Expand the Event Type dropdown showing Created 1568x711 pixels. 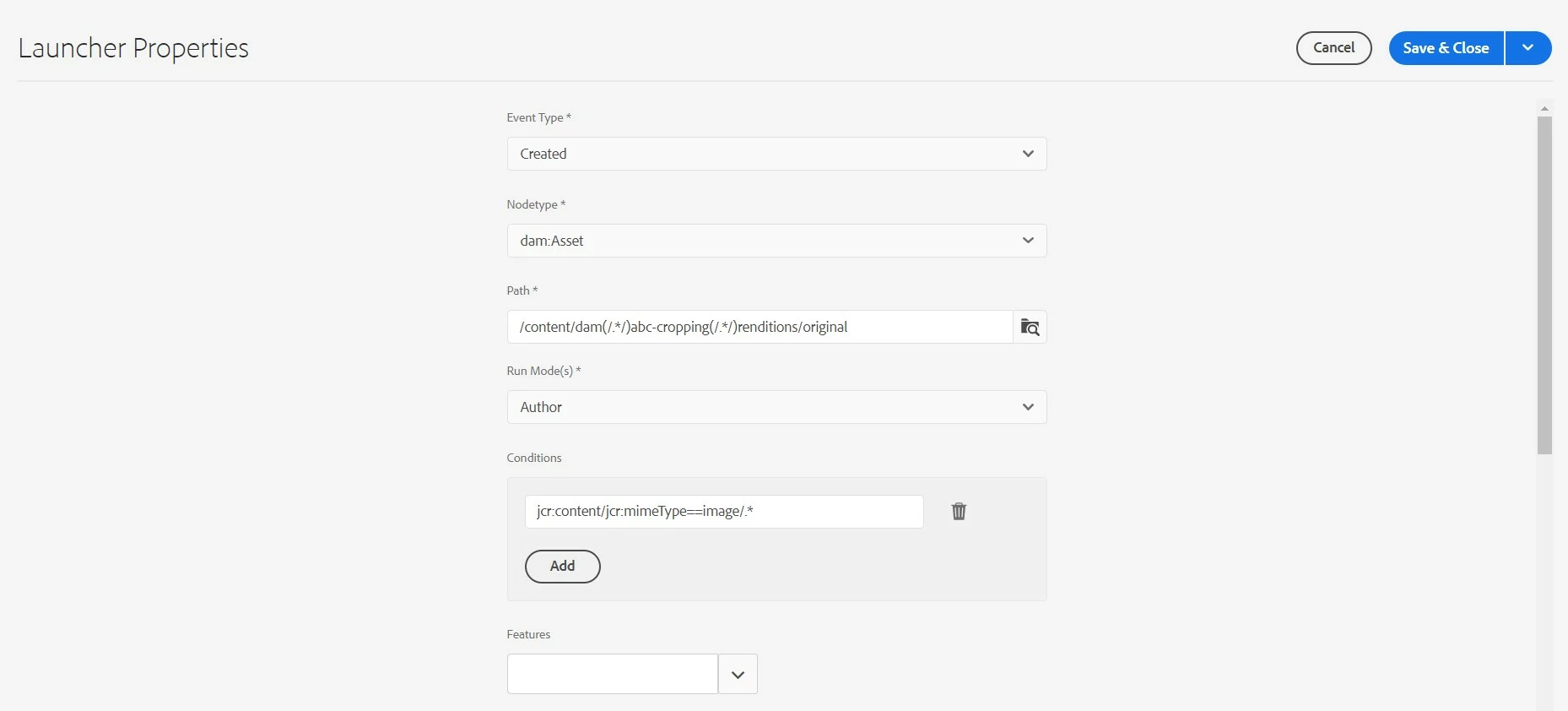tap(776, 154)
